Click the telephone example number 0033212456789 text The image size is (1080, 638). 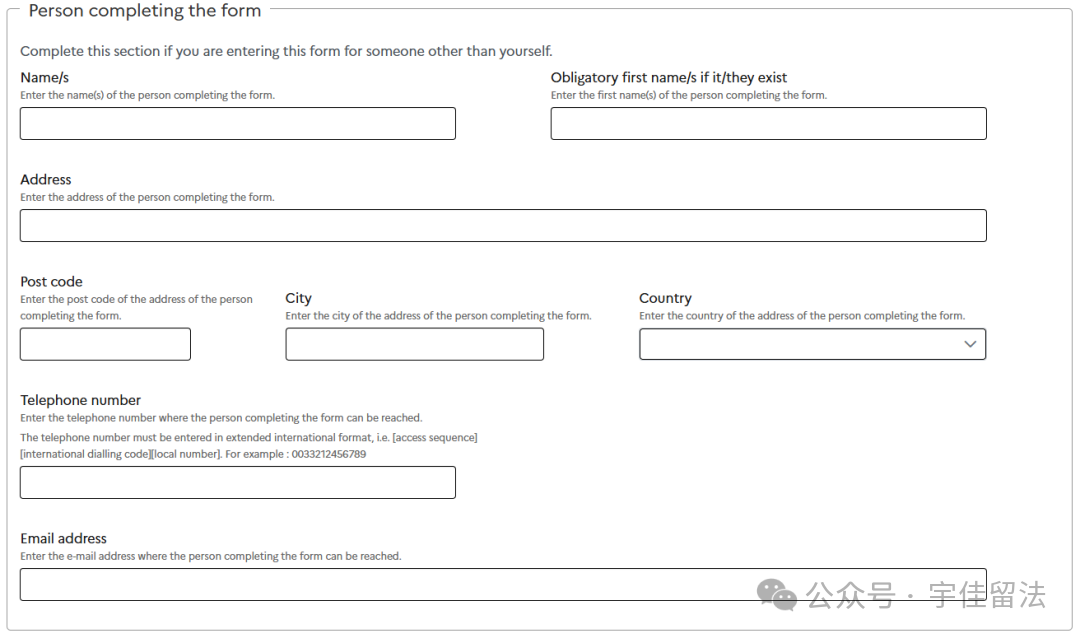pos(328,454)
